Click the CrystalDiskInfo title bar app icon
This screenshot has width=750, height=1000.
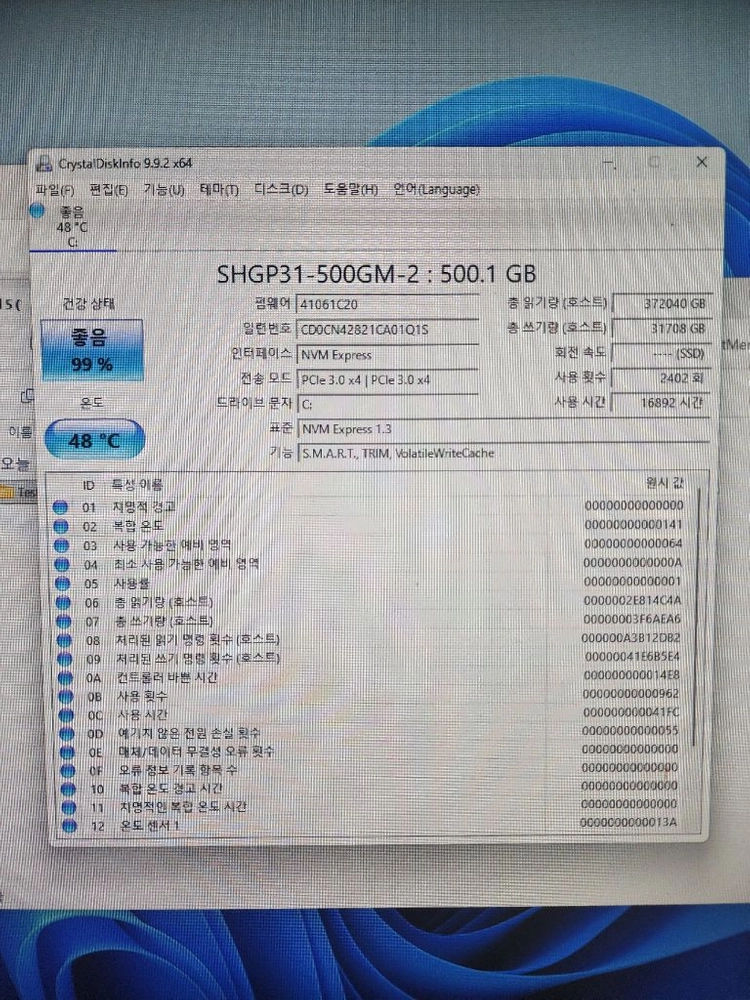[x=43, y=163]
